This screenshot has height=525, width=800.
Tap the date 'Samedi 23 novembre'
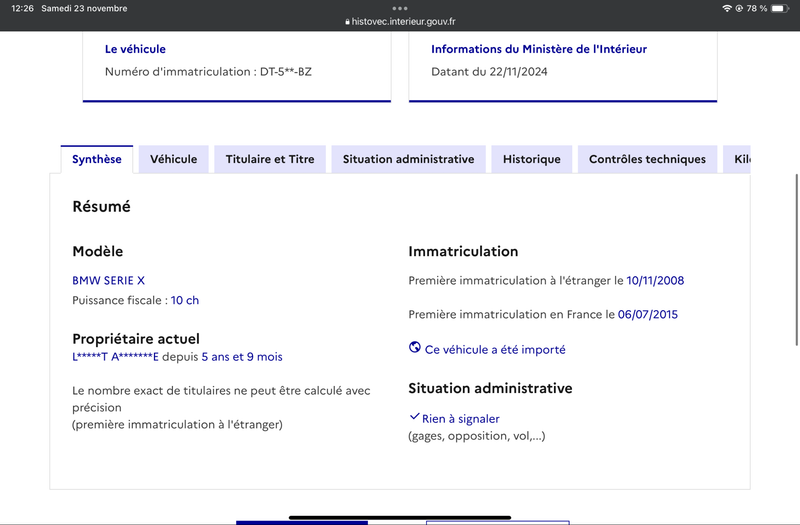point(84,8)
